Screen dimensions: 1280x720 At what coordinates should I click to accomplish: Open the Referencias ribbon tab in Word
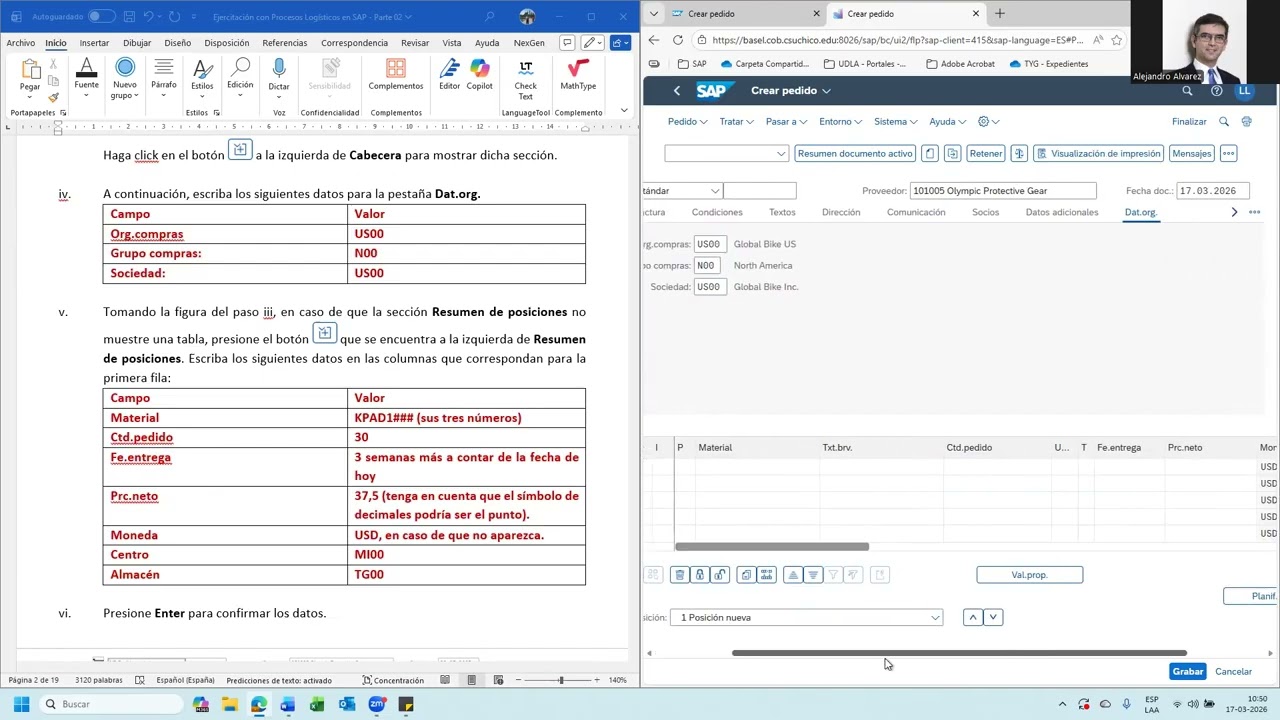(x=285, y=43)
